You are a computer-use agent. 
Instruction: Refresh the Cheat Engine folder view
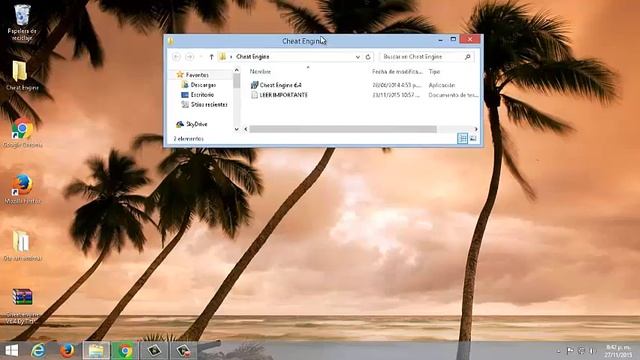(x=368, y=57)
